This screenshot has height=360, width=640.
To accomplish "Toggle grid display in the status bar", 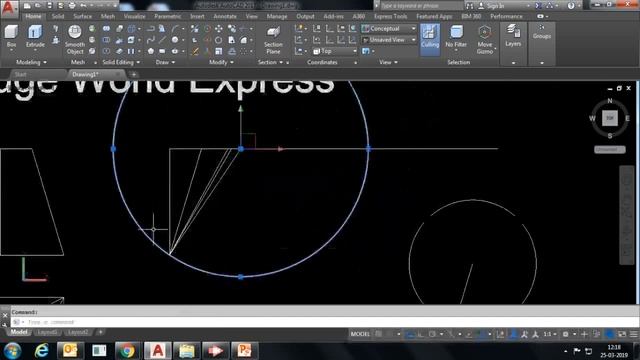I will (378, 334).
